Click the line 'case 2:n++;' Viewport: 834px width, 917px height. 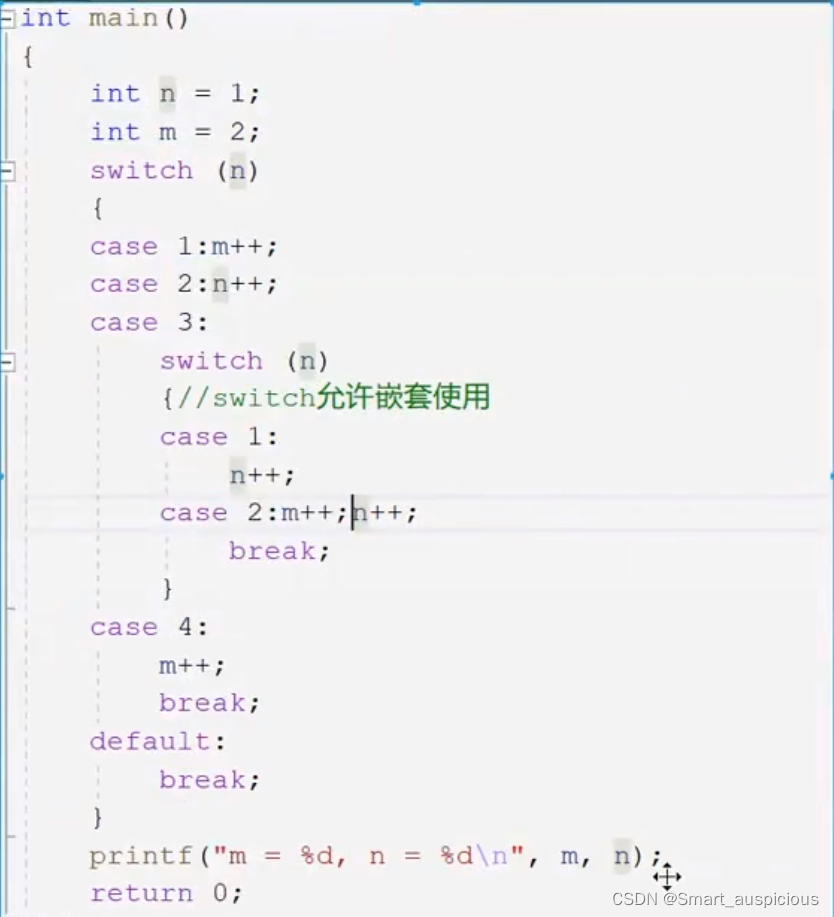pos(183,284)
